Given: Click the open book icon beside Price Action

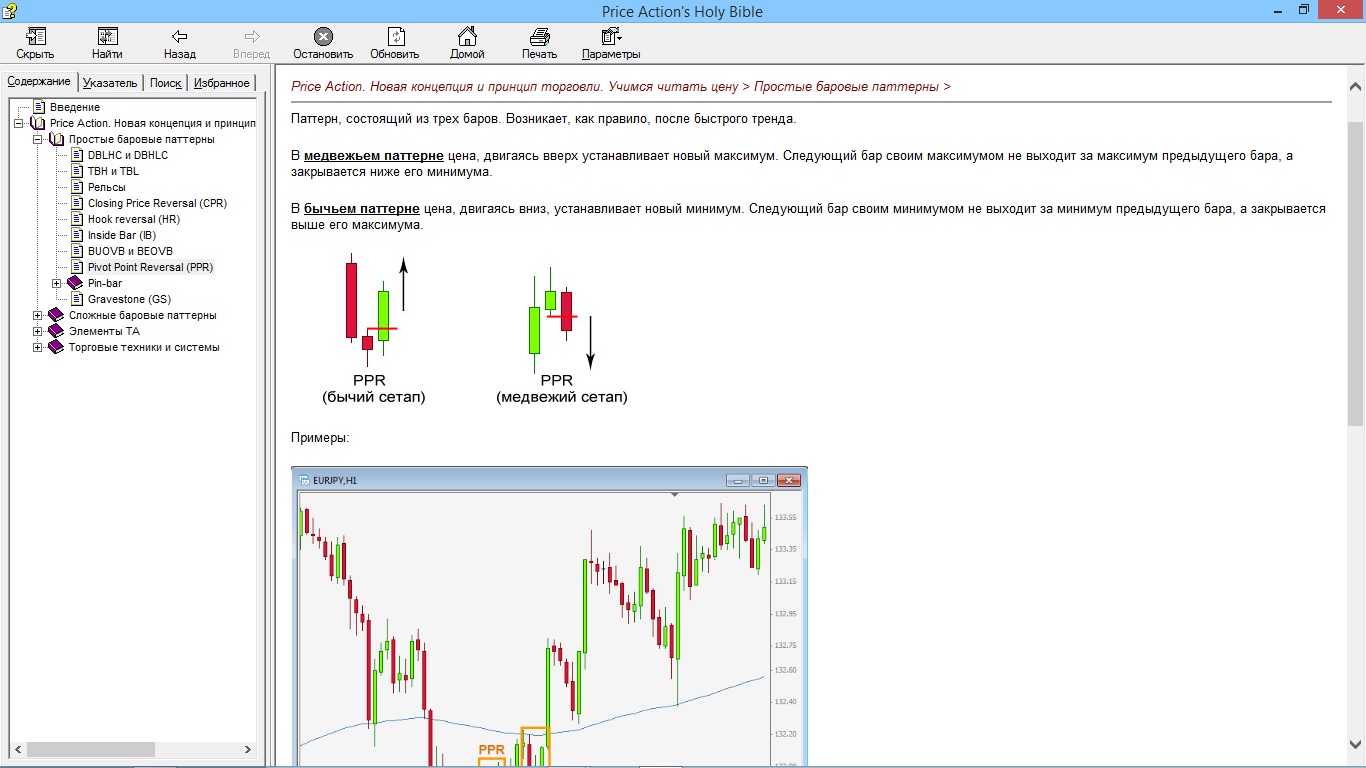Looking at the screenshot, I should click(x=38, y=123).
